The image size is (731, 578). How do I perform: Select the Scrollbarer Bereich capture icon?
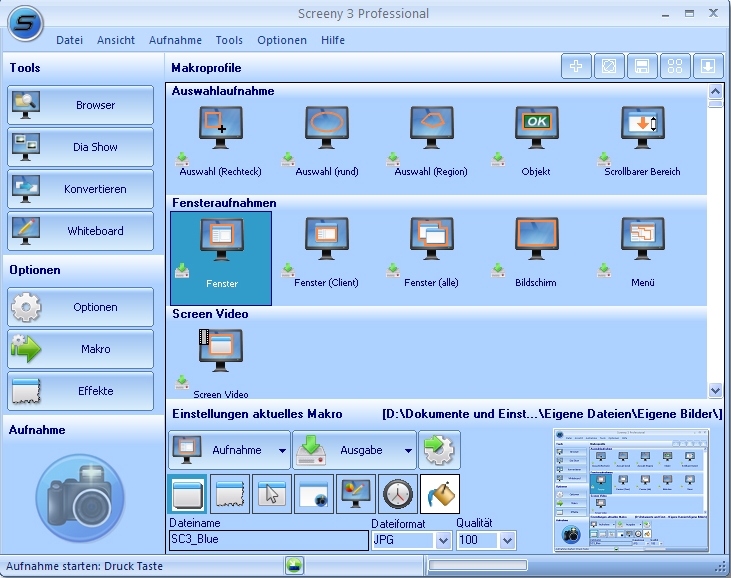coord(642,128)
